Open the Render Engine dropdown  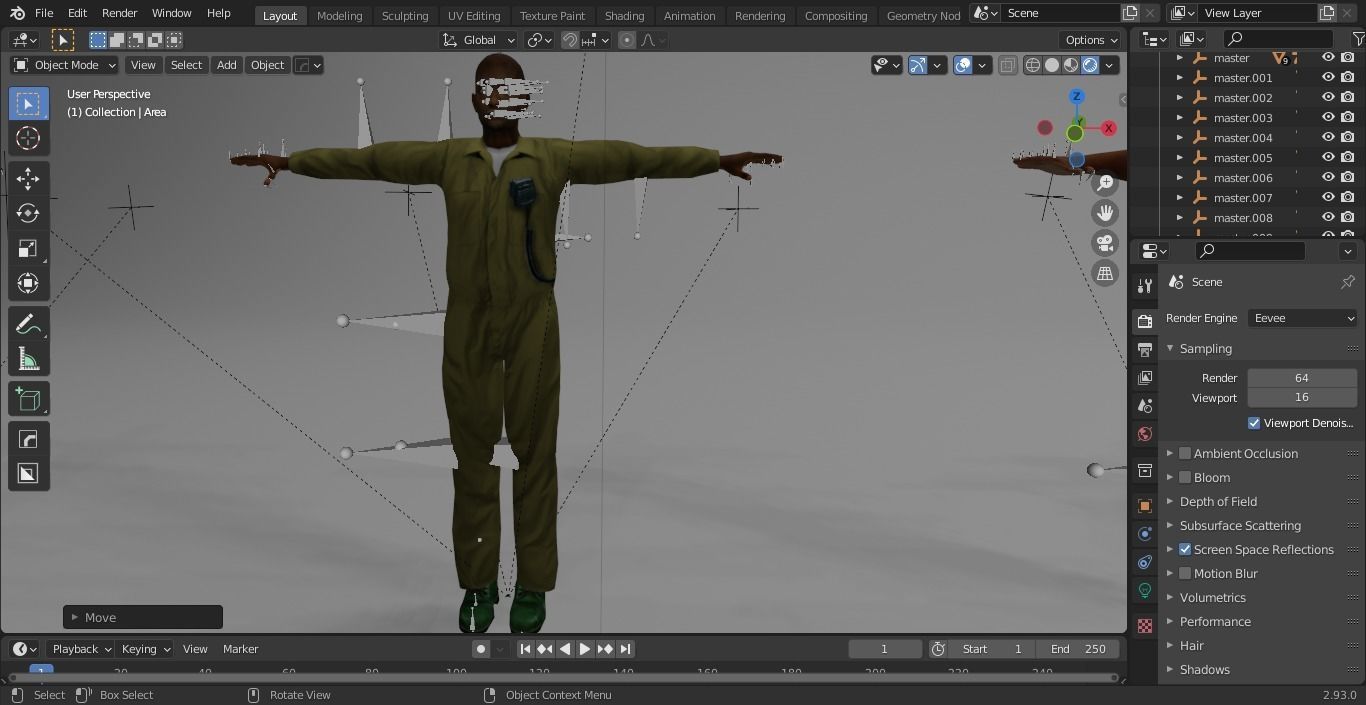pos(1302,318)
